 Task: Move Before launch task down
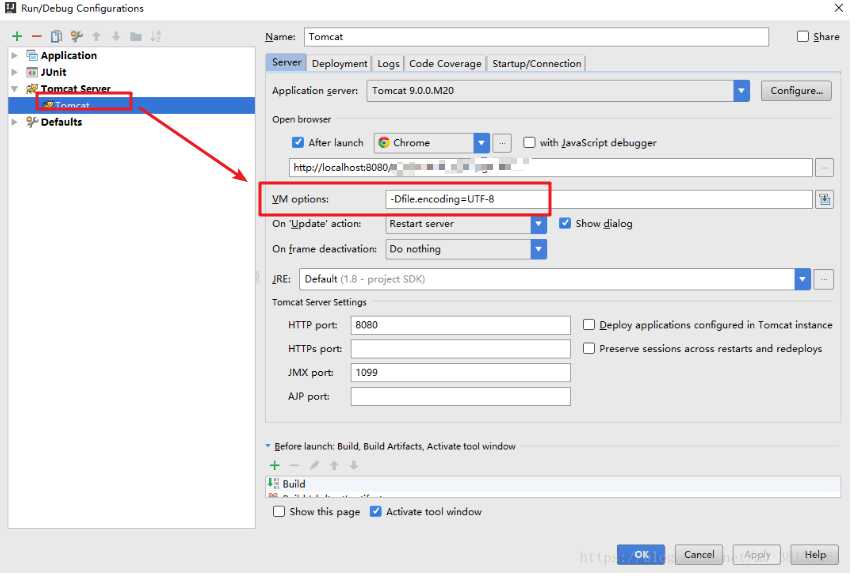pos(354,465)
